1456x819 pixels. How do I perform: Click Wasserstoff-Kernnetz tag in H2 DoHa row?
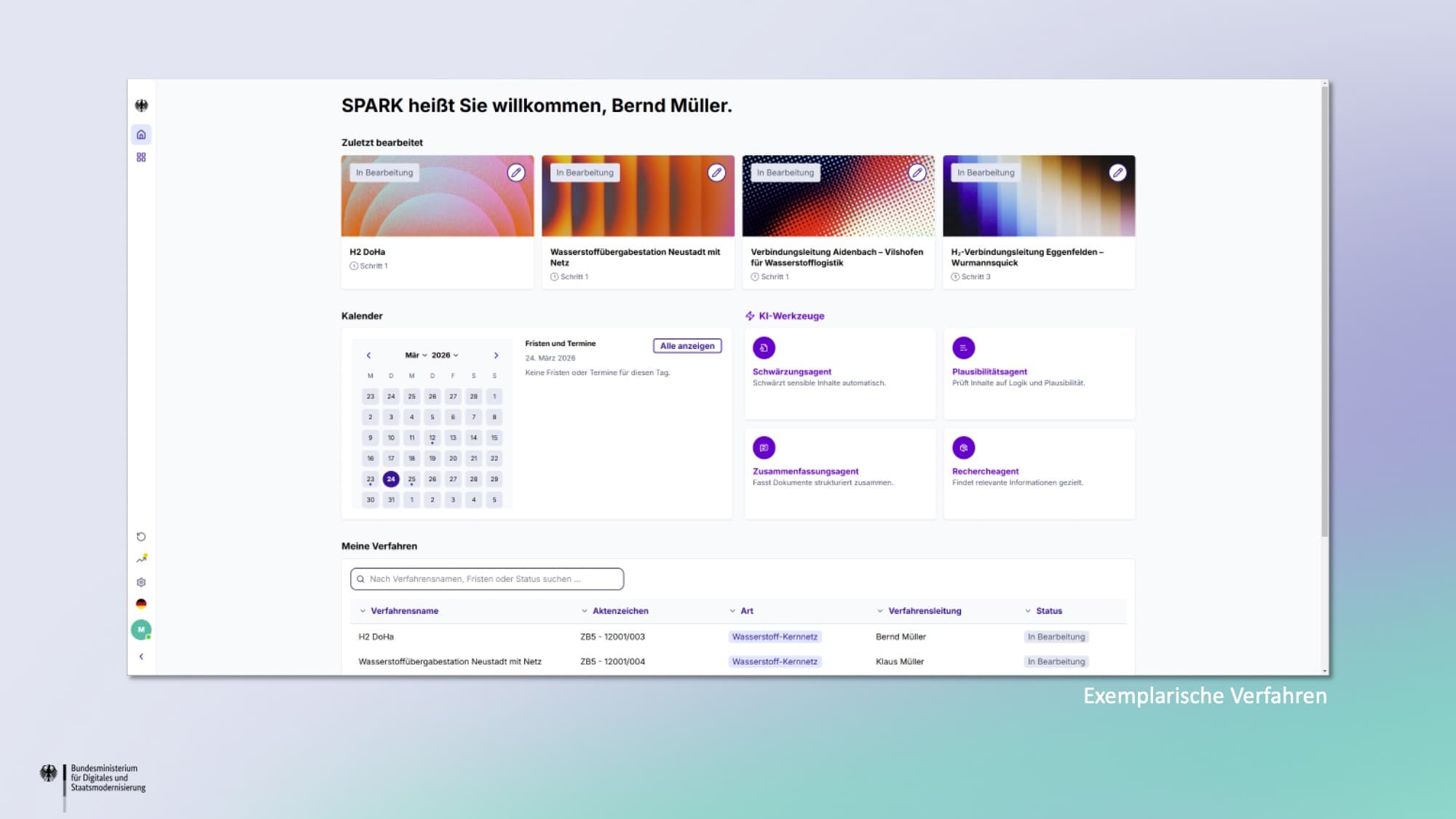click(775, 637)
